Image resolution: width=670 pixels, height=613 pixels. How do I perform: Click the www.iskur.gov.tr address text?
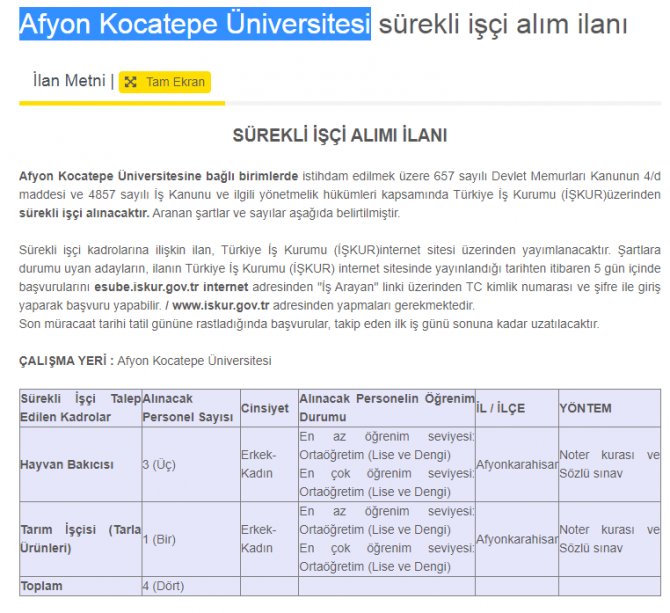(220, 305)
